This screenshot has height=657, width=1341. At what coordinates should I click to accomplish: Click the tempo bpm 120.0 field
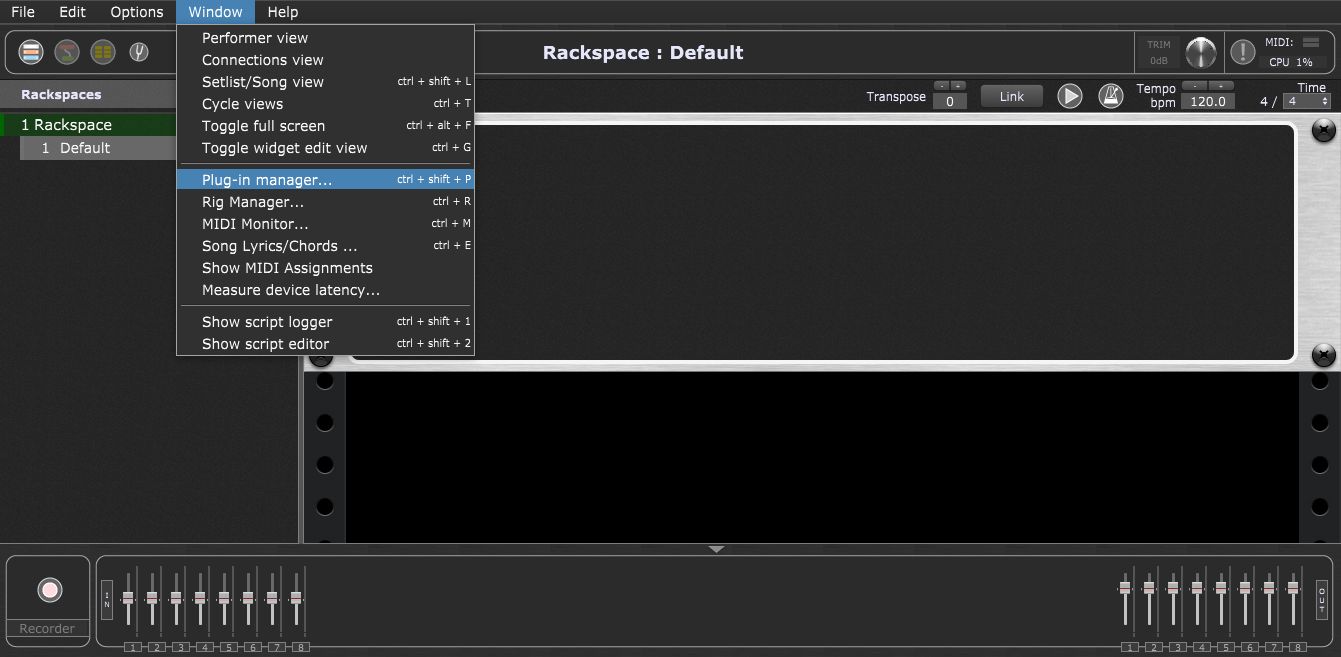1208,101
